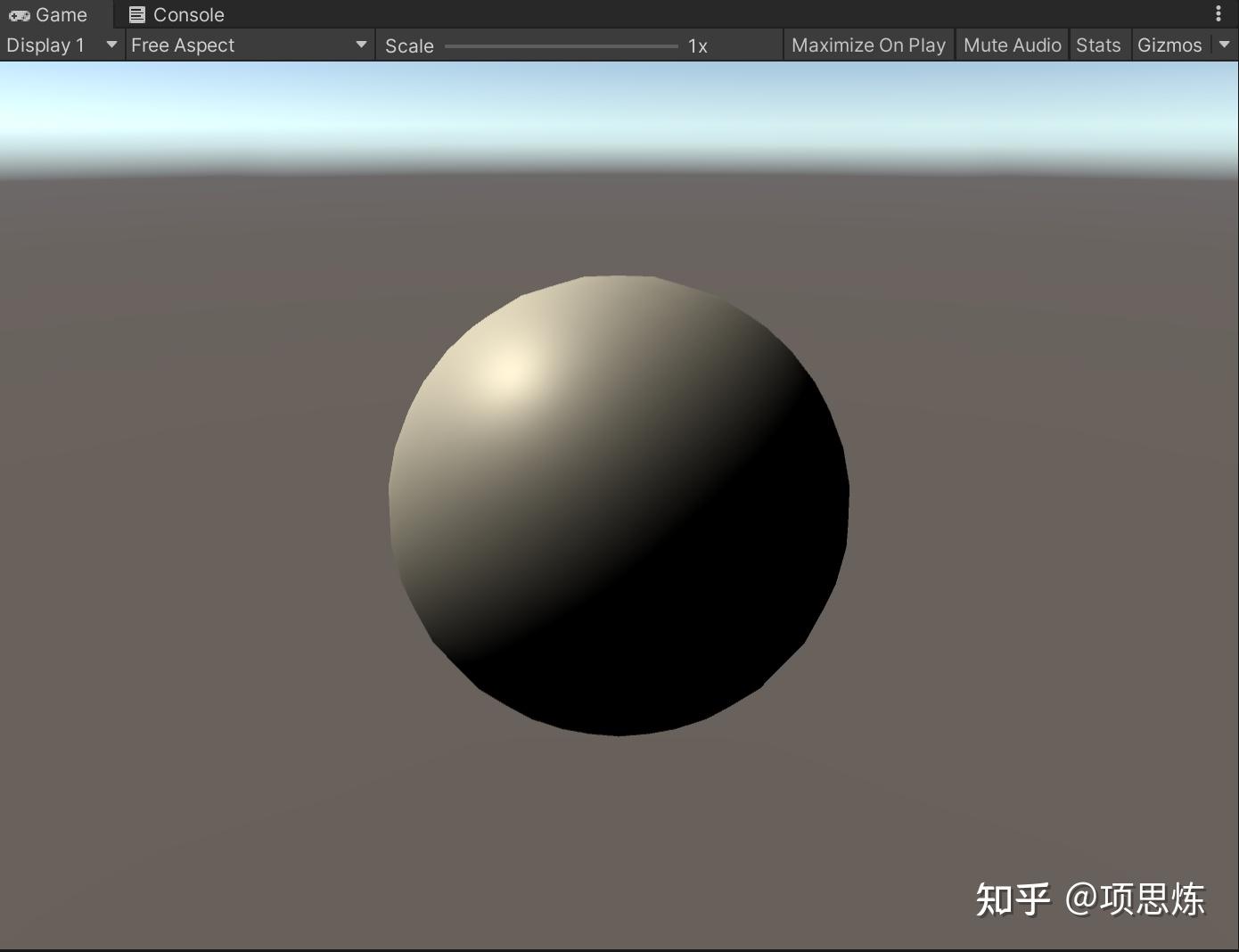This screenshot has width=1239, height=952.
Task: Click the Console tab icon
Action: 136,14
